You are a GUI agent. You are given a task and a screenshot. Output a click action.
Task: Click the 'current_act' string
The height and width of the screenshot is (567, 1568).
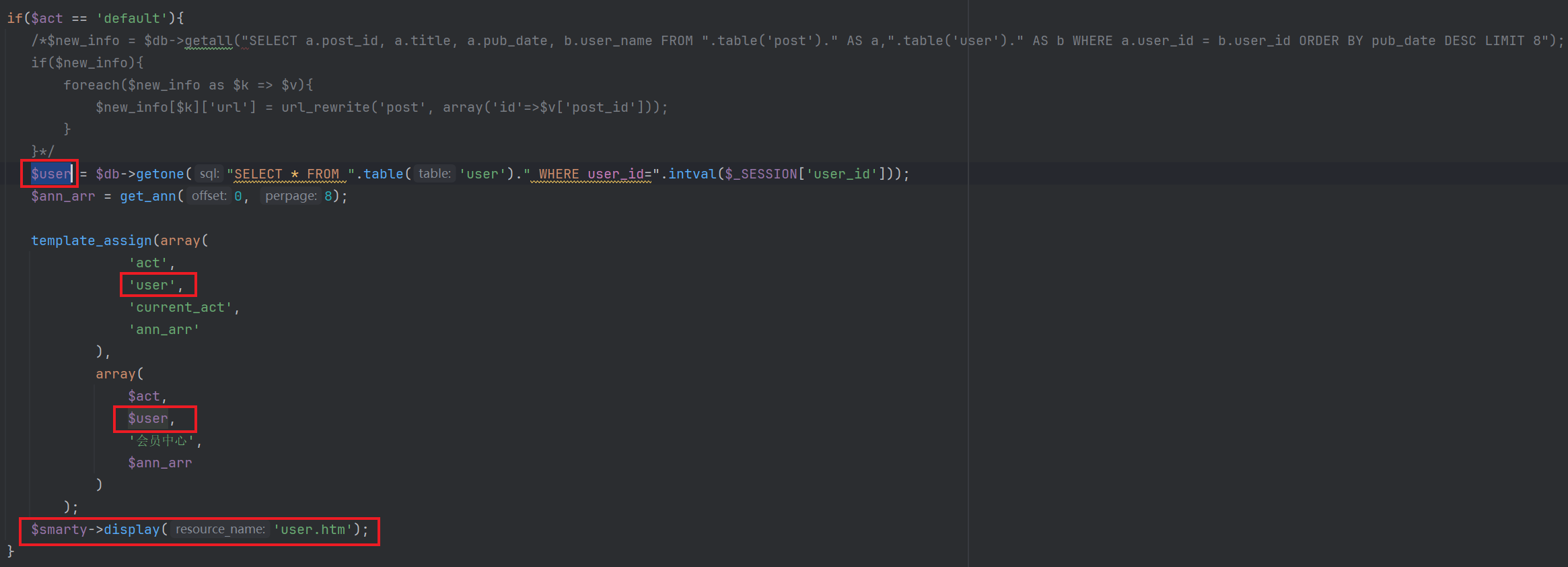coord(180,307)
